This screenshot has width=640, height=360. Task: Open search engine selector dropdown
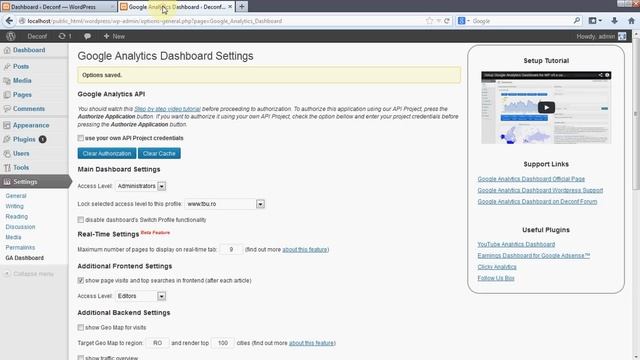click(463, 21)
